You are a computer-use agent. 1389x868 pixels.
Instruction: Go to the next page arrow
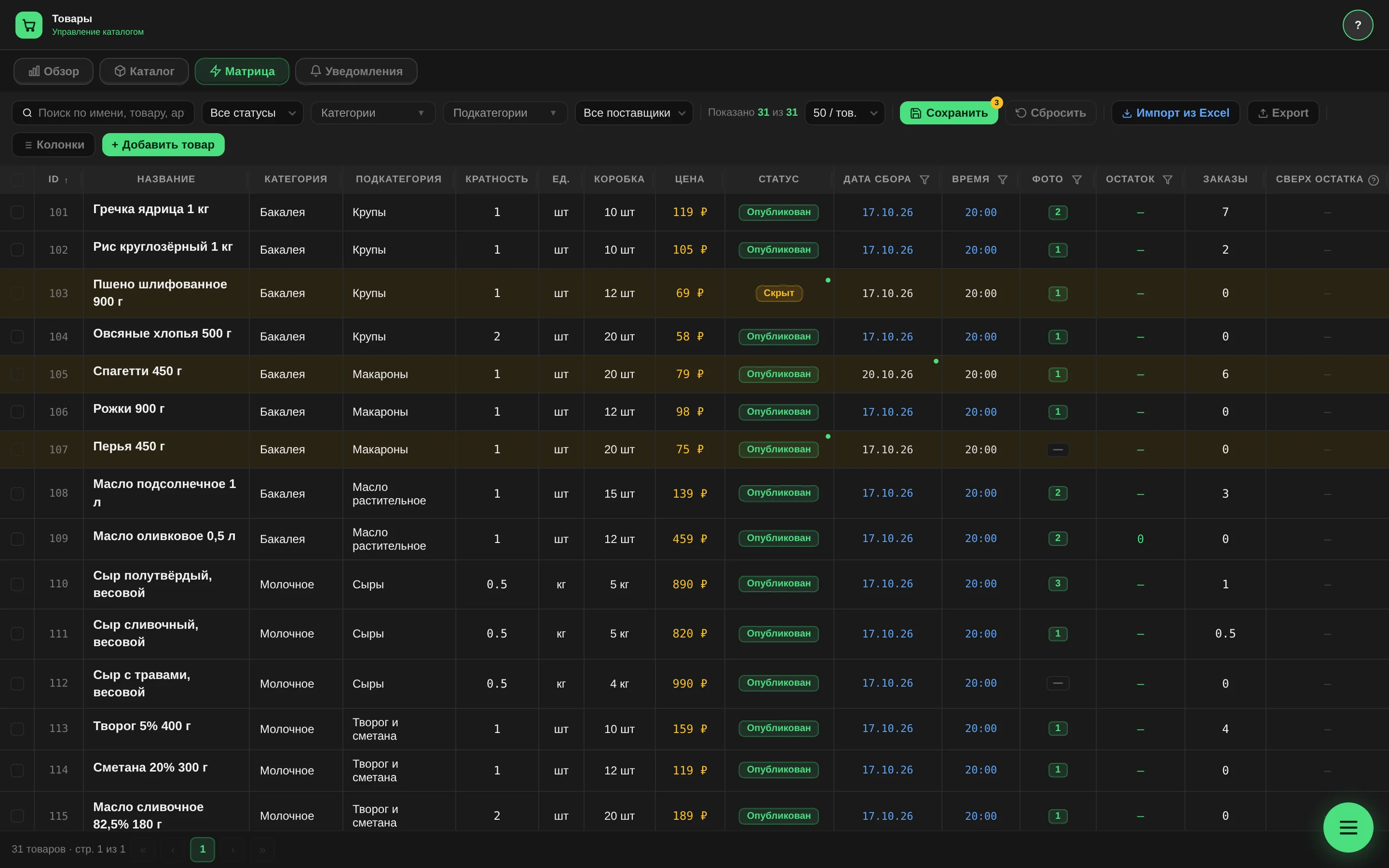232,850
